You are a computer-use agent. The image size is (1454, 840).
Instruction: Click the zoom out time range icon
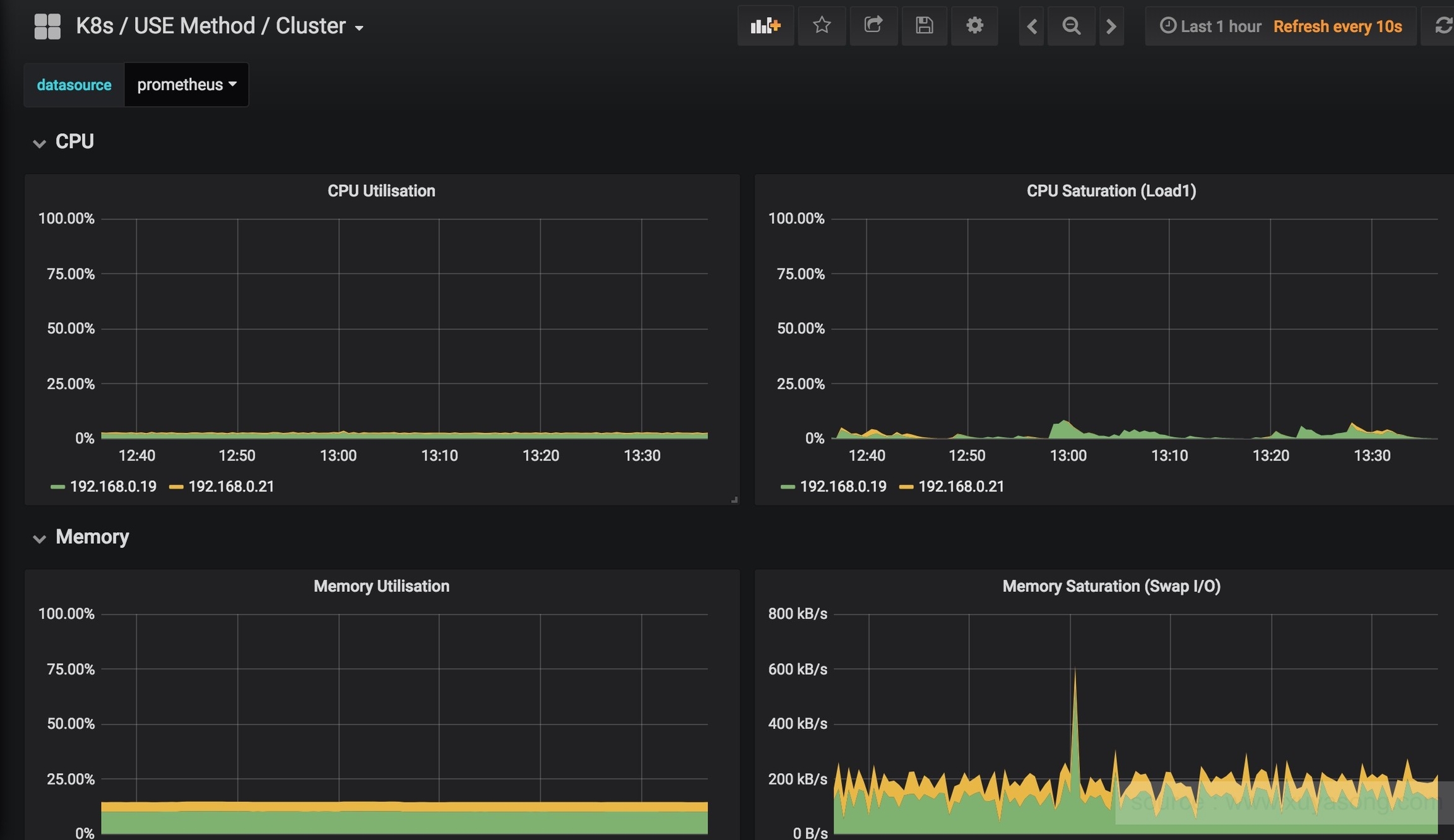click(1071, 27)
